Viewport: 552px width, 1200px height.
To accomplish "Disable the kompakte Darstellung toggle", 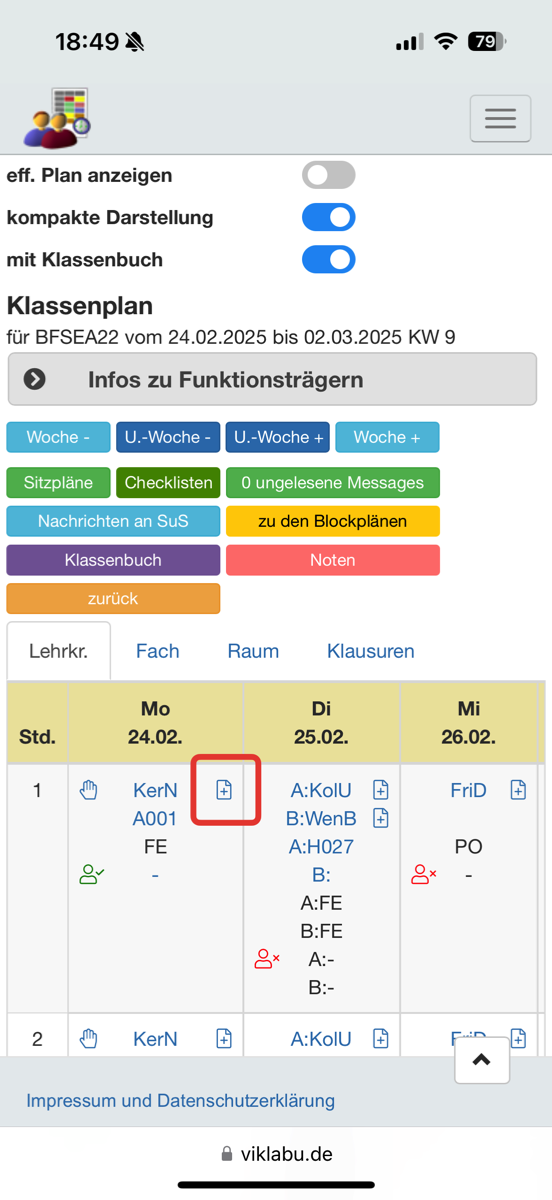I will 329,217.
